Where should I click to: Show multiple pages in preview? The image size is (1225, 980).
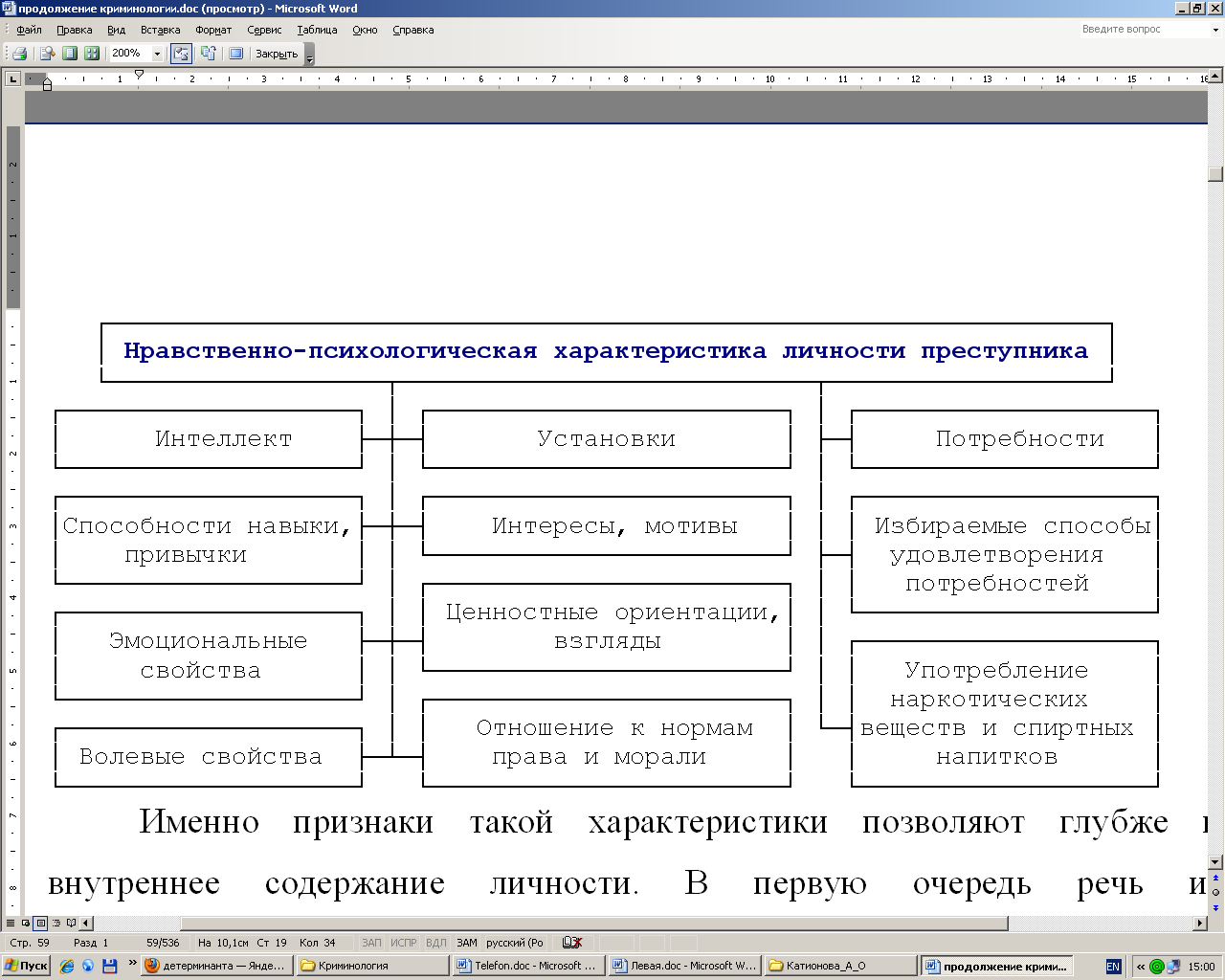pyautogui.click(x=92, y=54)
